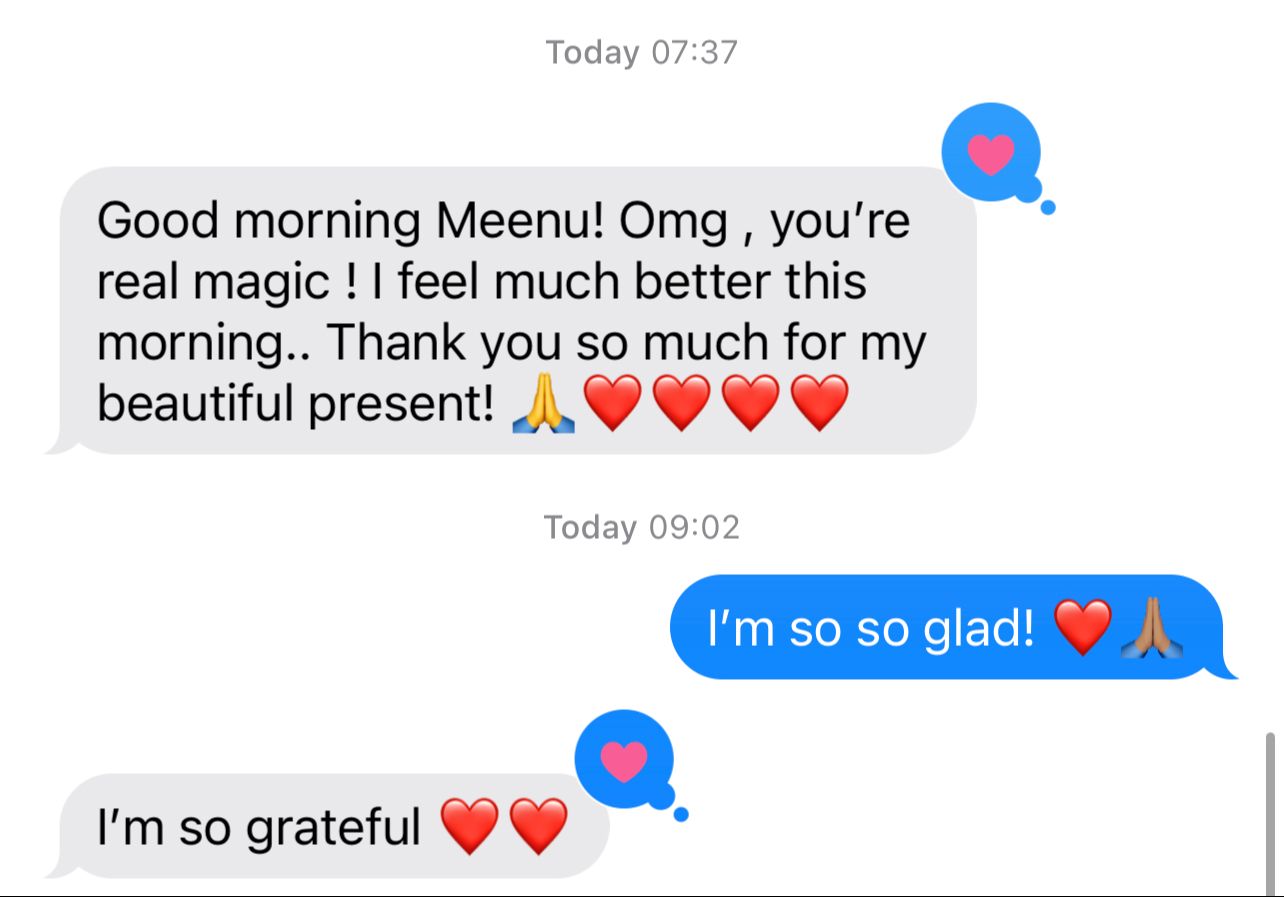Click the "Today 07:37" timestamp

point(641,52)
